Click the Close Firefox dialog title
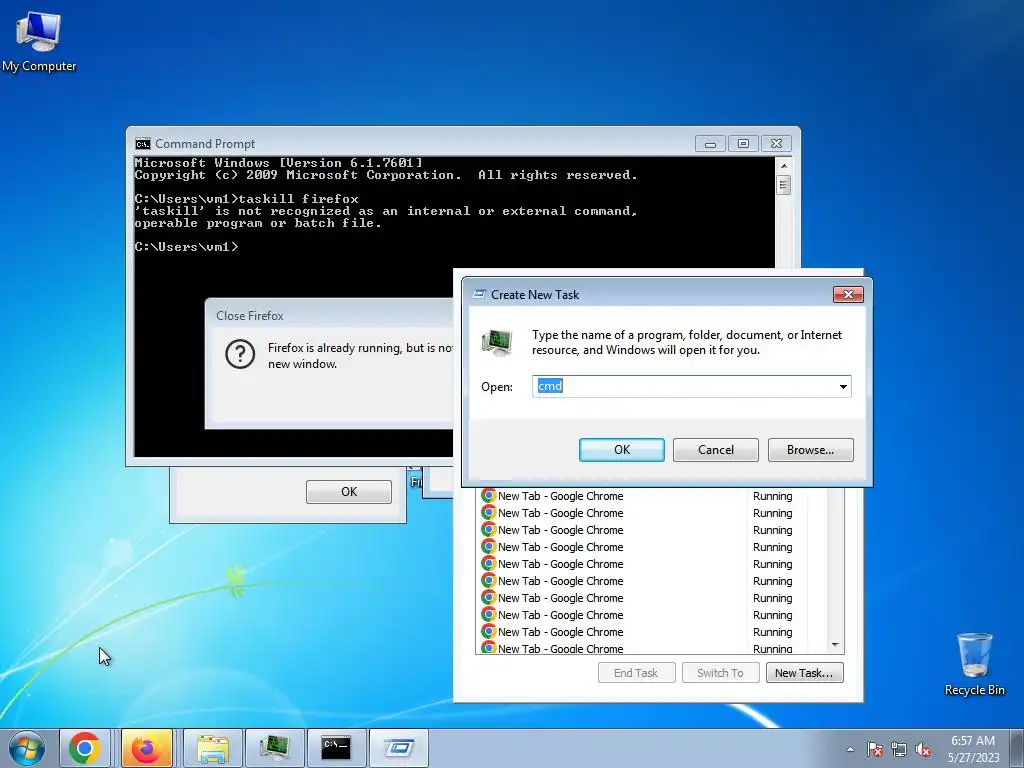 [x=249, y=315]
